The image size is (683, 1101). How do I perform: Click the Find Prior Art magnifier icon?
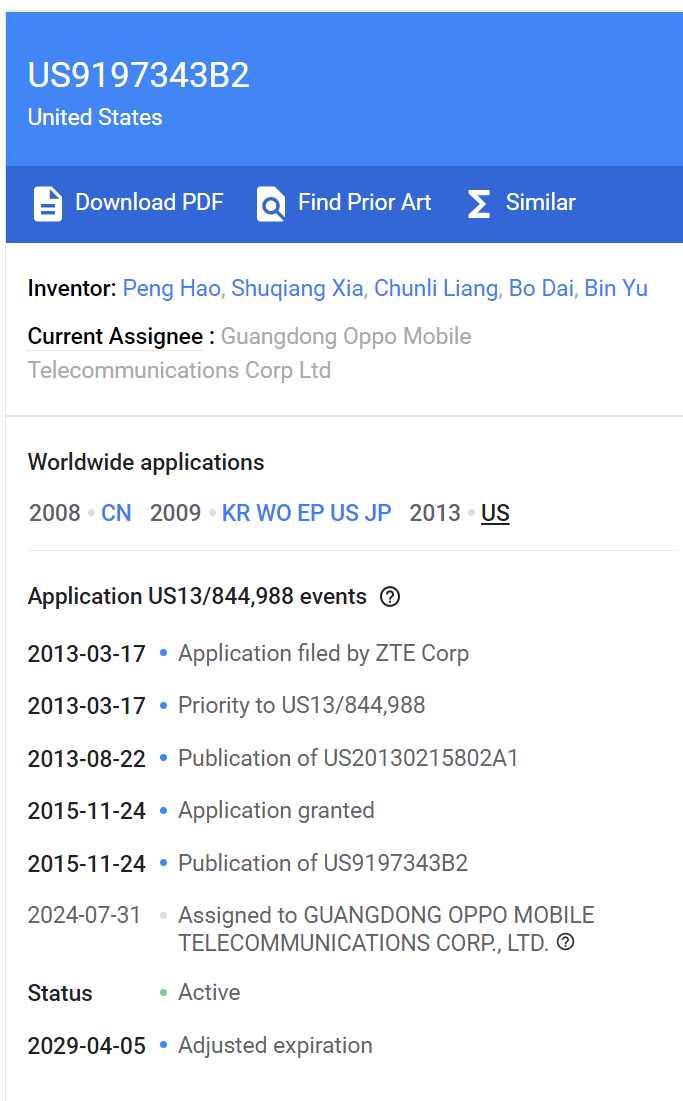click(271, 204)
